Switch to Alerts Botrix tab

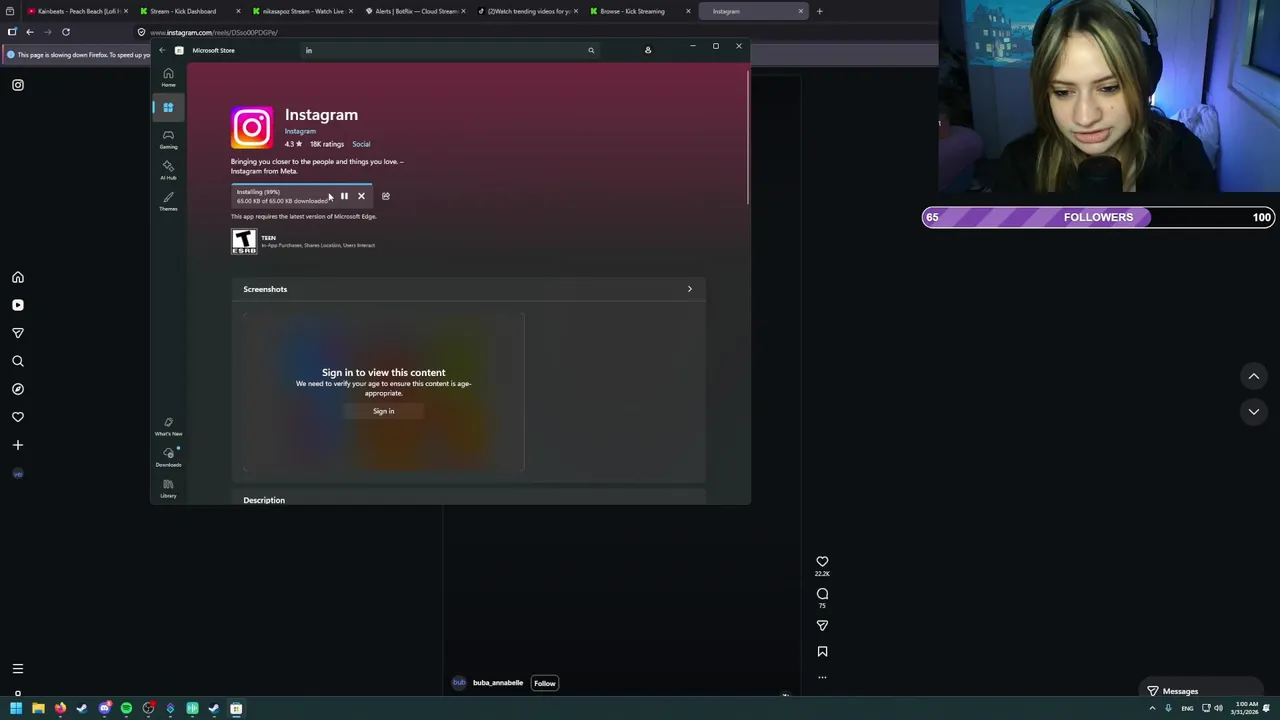(415, 11)
